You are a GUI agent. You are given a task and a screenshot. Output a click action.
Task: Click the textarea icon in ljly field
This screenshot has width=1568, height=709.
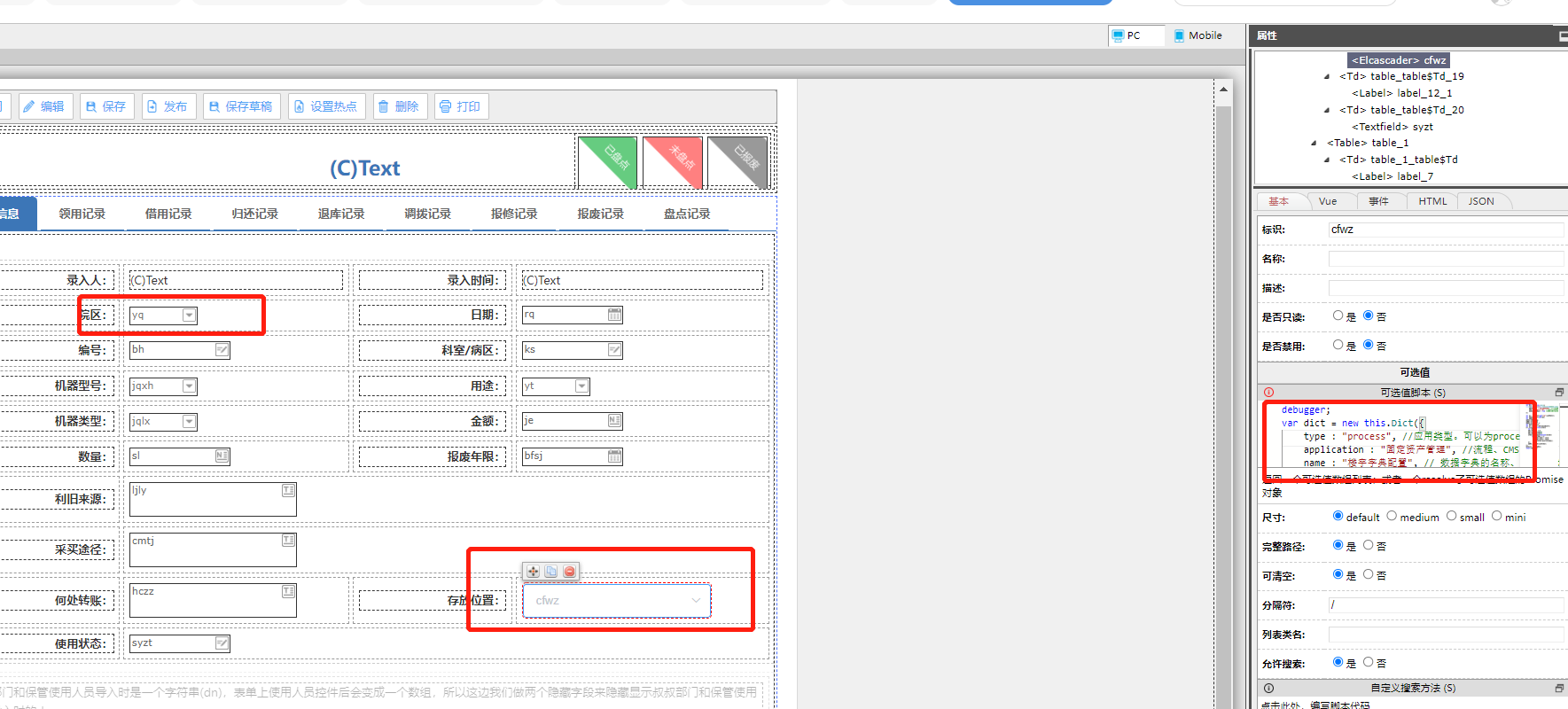pyautogui.click(x=288, y=490)
